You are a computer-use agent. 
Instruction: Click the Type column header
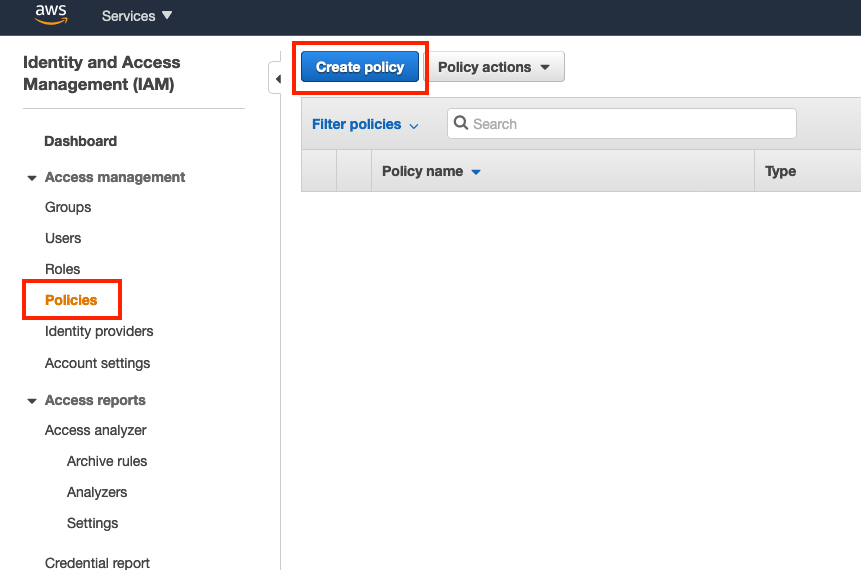780,171
